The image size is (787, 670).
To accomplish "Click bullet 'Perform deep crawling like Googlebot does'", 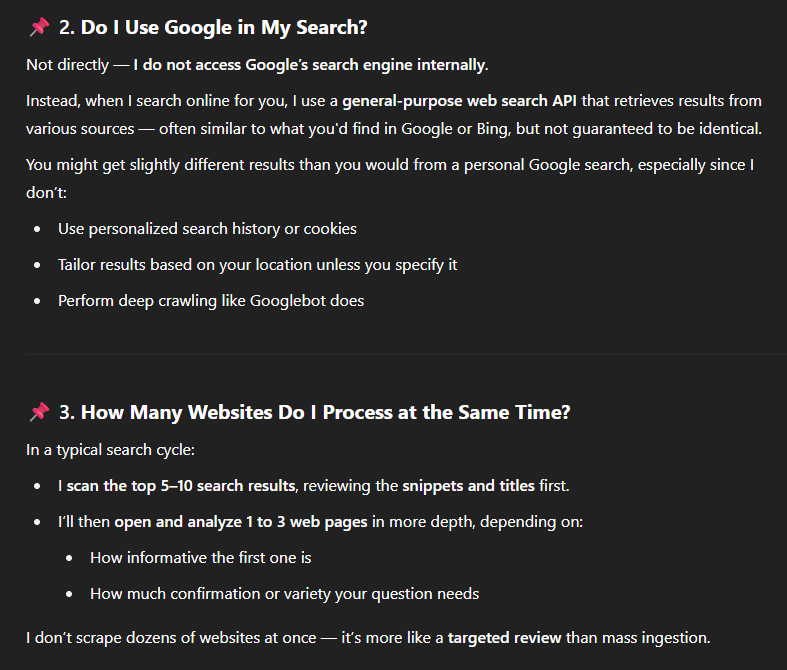I will [x=211, y=301].
